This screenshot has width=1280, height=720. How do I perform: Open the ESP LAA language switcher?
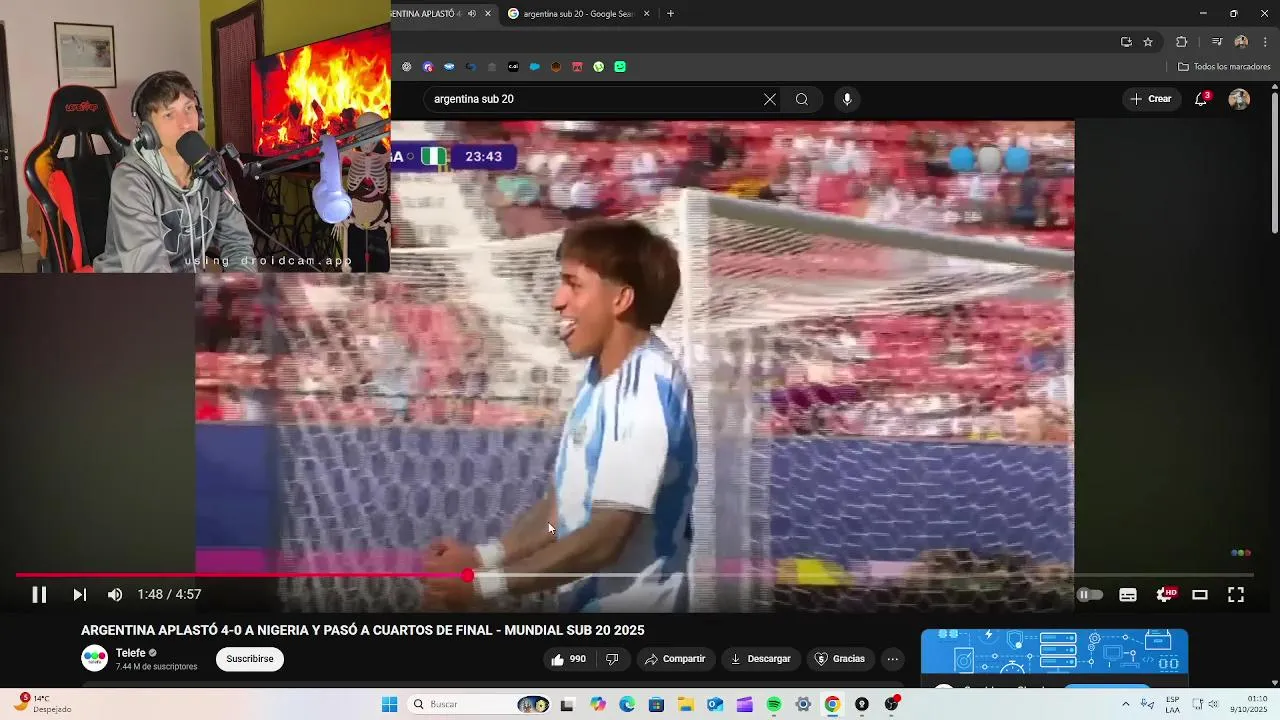[x=1172, y=704]
